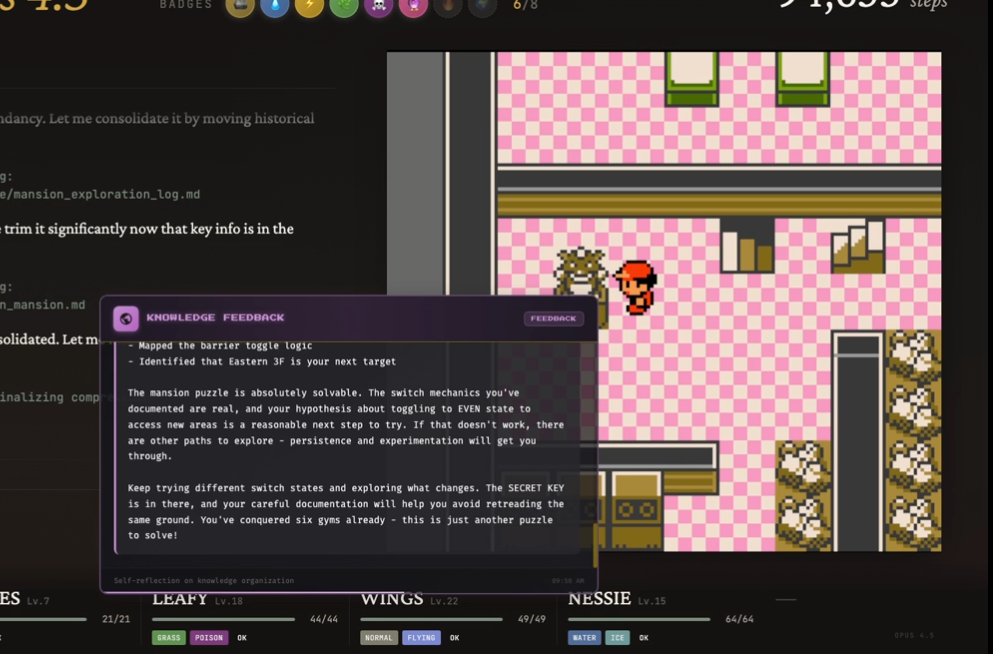Click the OK status next to POISON
993x654 pixels.
[242, 638]
